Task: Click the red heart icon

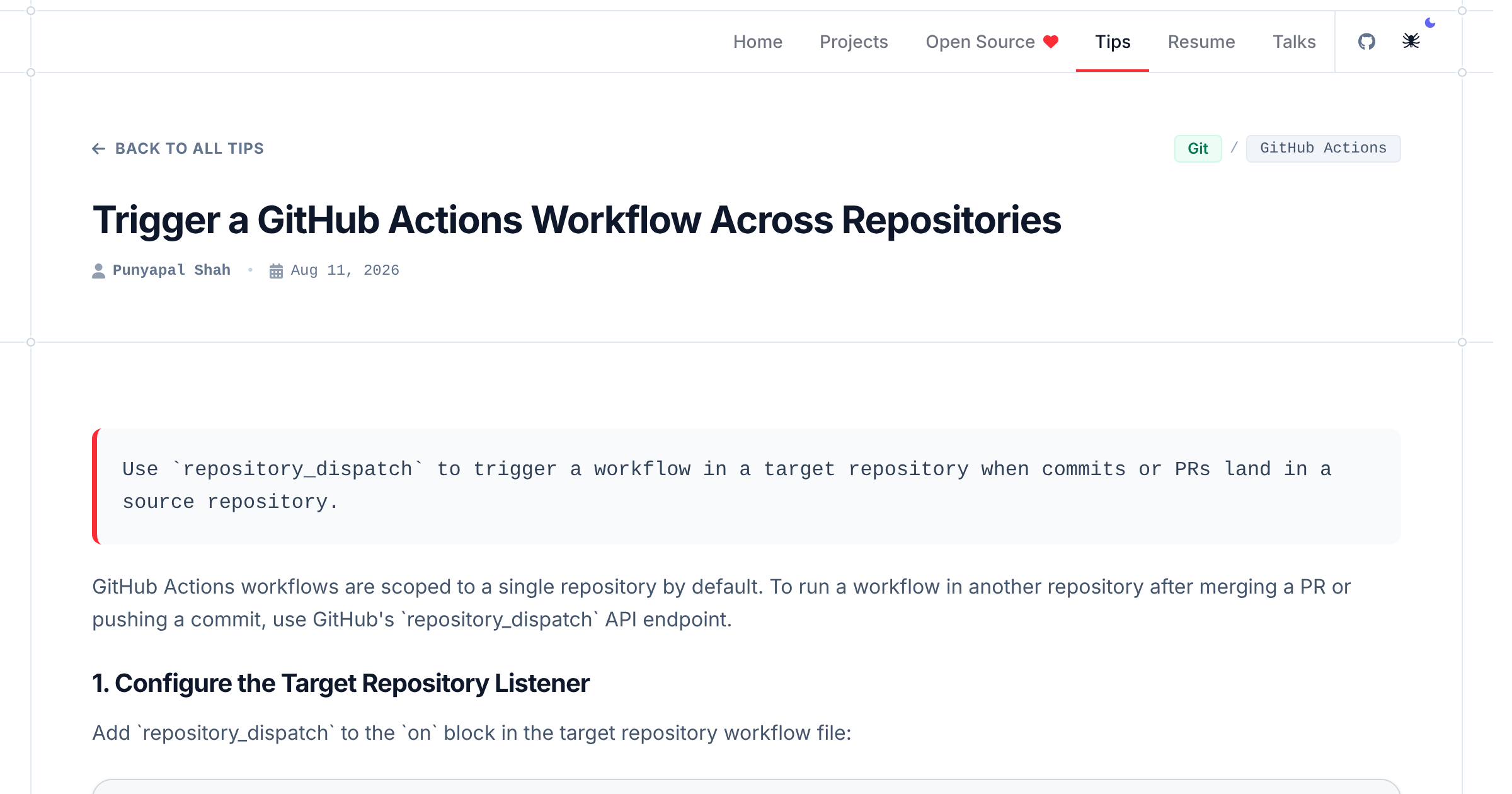Action: [1051, 42]
